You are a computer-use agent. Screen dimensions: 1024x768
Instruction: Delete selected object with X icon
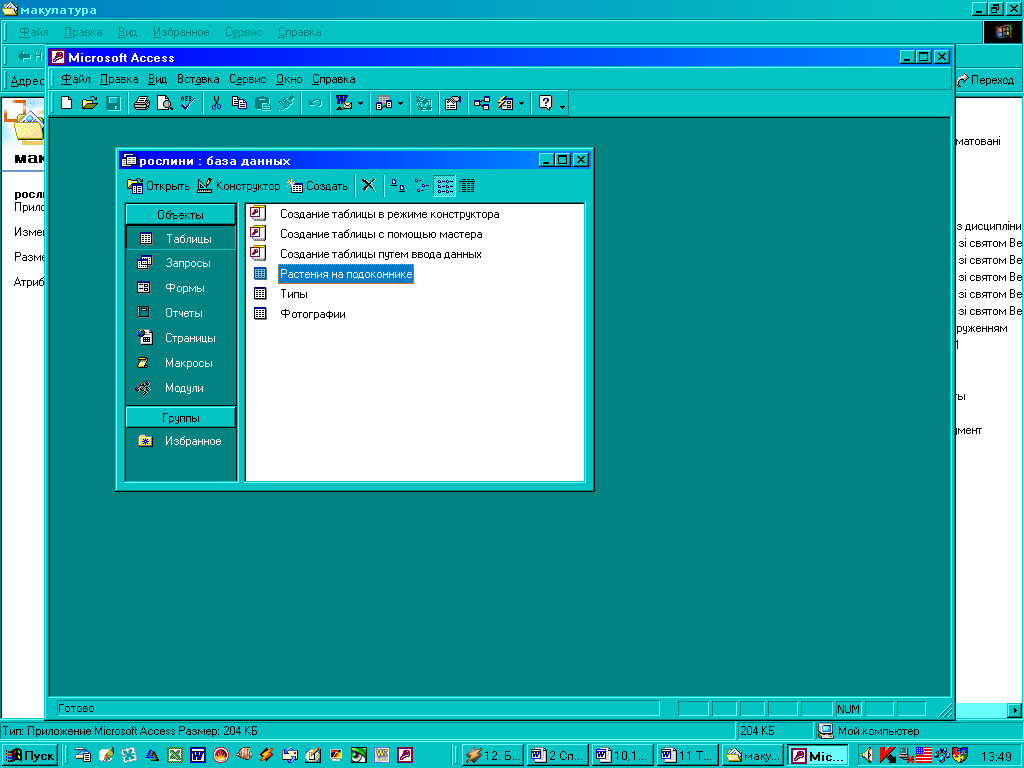pyautogui.click(x=368, y=186)
